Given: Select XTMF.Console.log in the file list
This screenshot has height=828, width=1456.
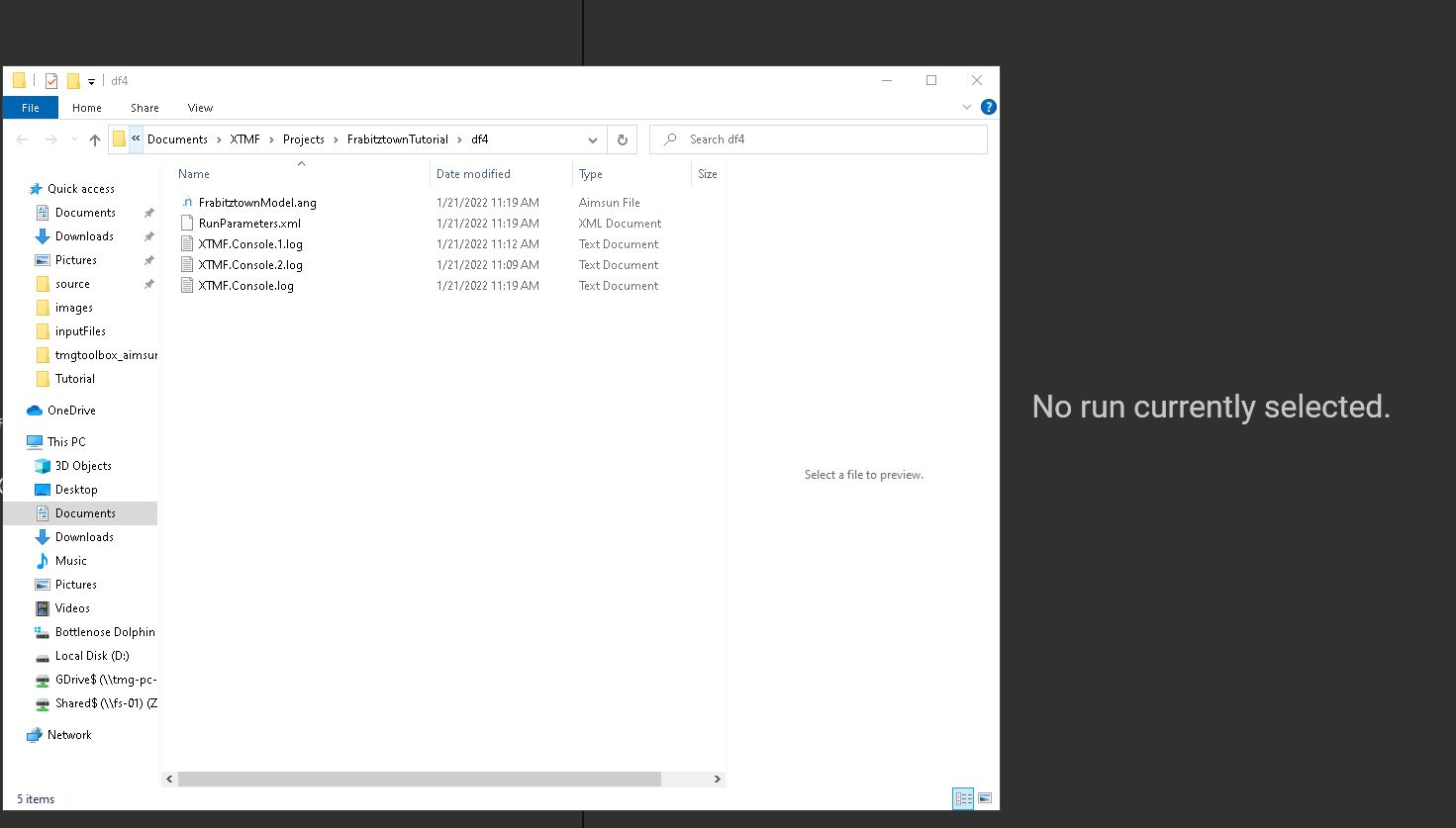Looking at the screenshot, I should click(245, 285).
